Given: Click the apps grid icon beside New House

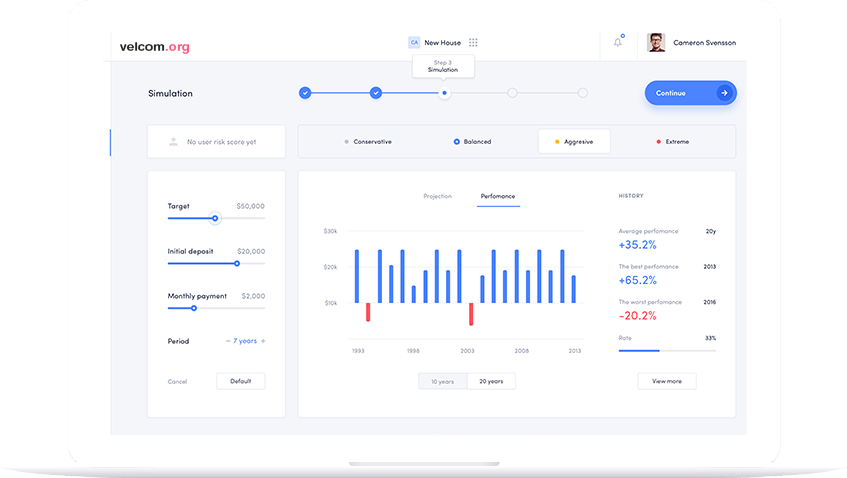Looking at the screenshot, I should (x=473, y=43).
